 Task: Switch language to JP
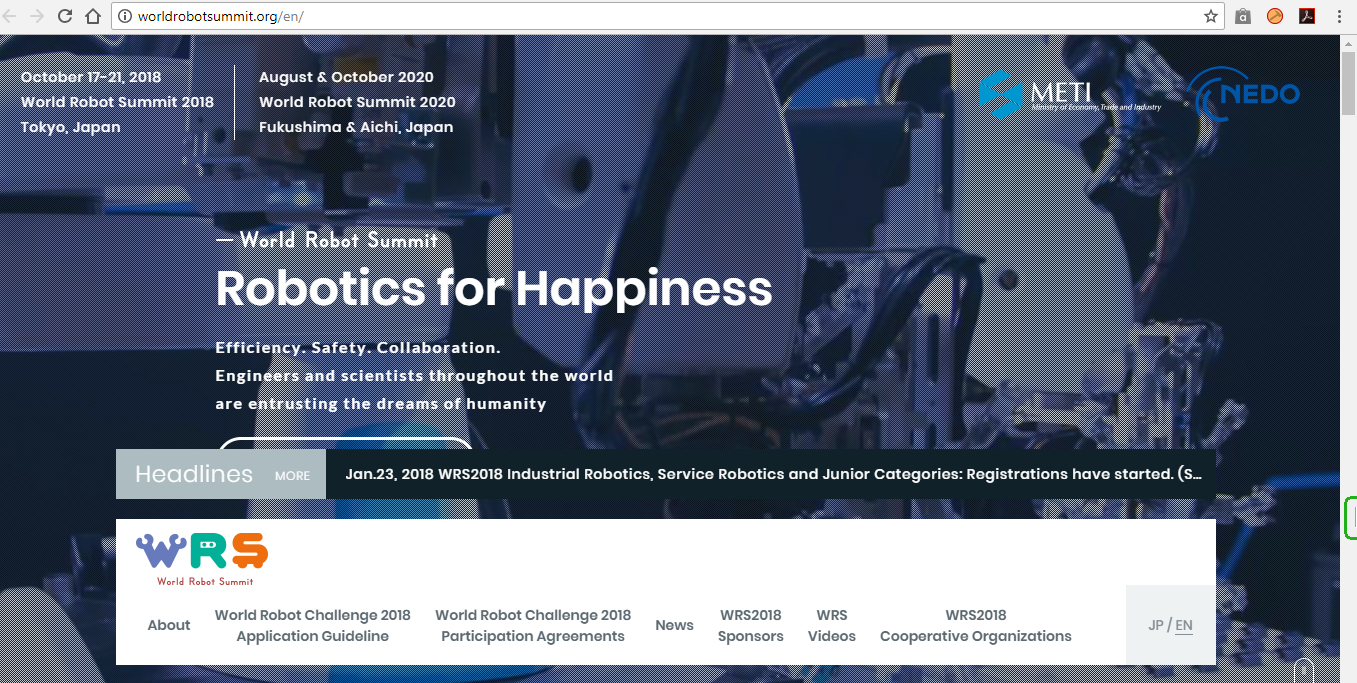(x=1156, y=625)
